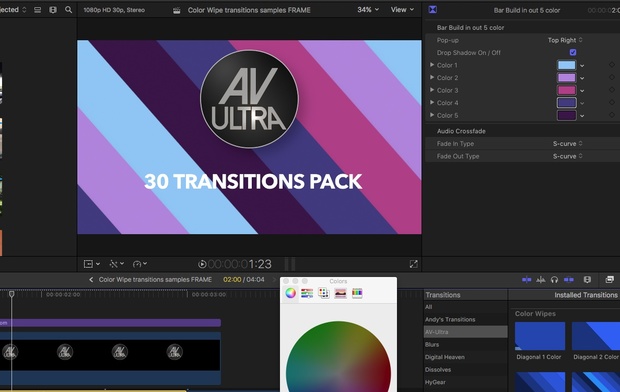Toggle full screen viewer icon

click(413, 264)
